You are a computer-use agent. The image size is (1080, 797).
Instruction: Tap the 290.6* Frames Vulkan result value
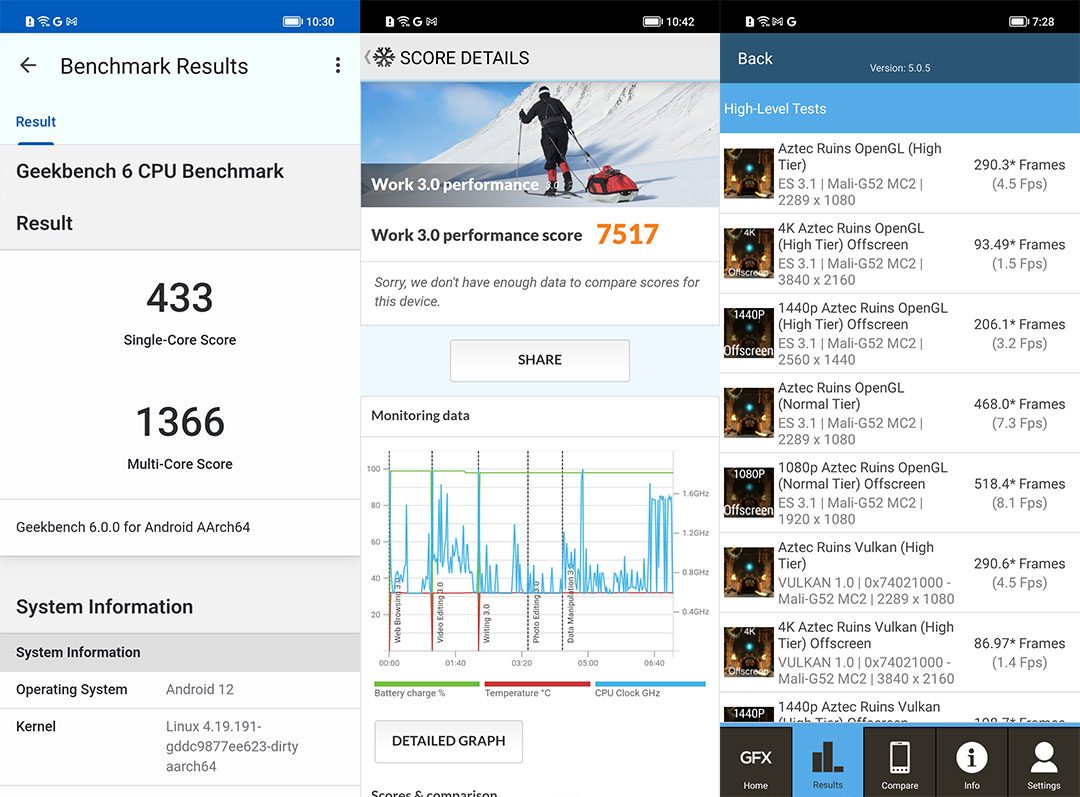1019,564
